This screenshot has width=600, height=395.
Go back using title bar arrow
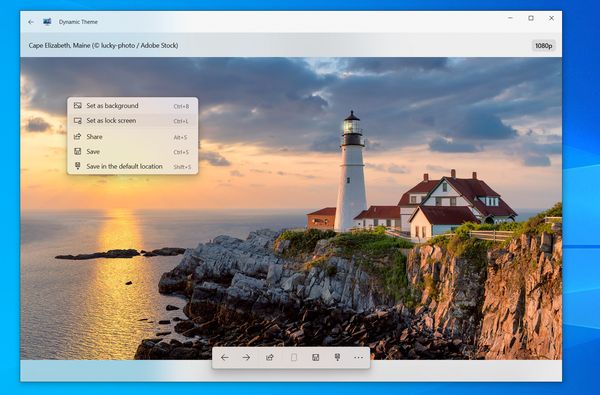point(31,22)
